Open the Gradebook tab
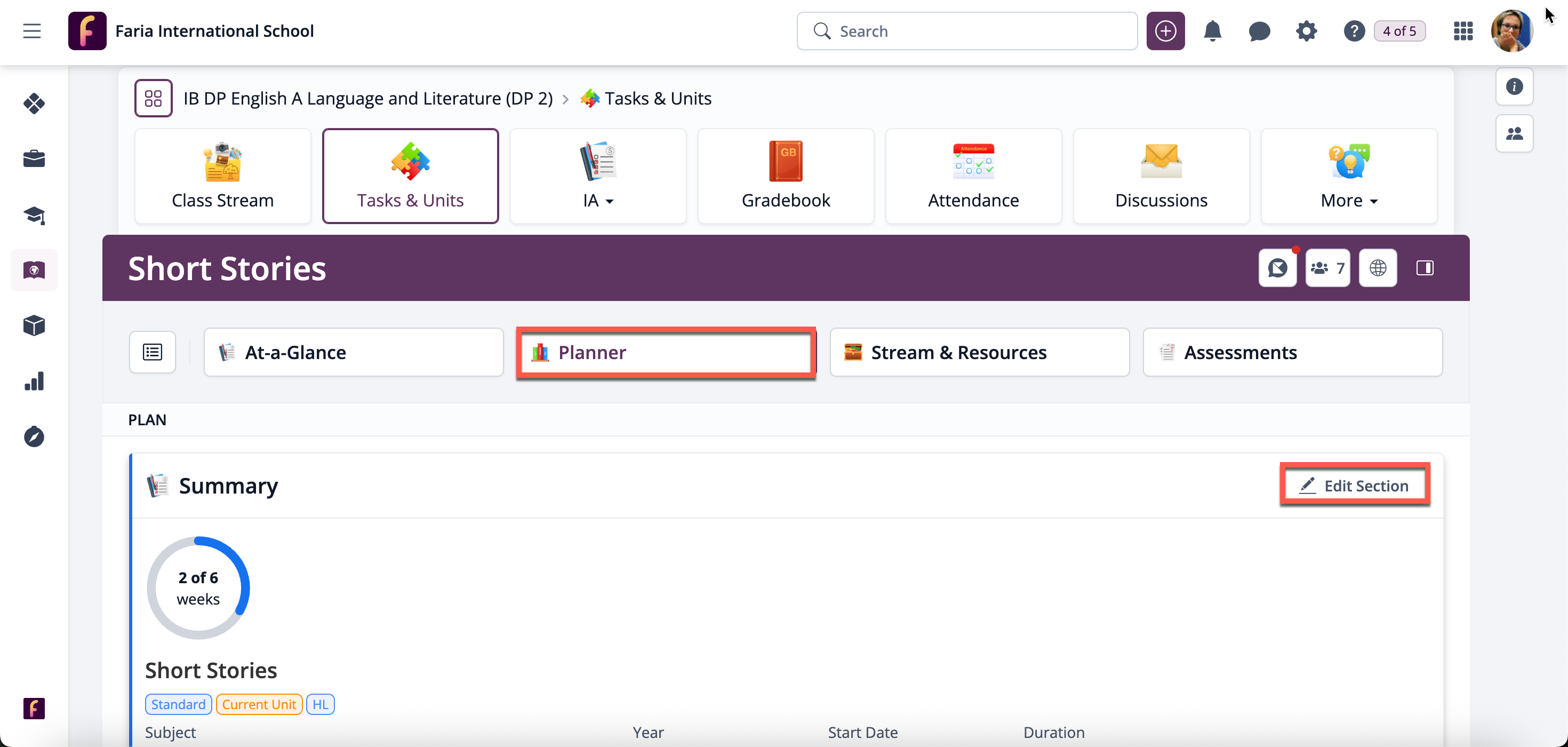 point(785,177)
